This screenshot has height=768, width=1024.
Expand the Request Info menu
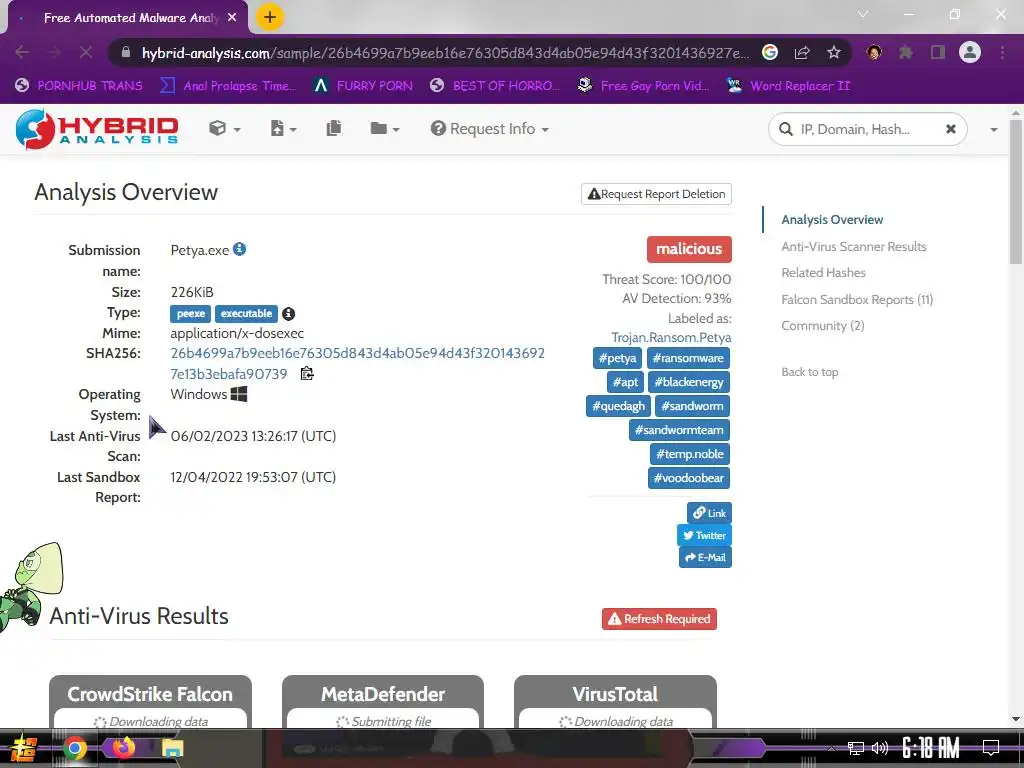click(489, 129)
